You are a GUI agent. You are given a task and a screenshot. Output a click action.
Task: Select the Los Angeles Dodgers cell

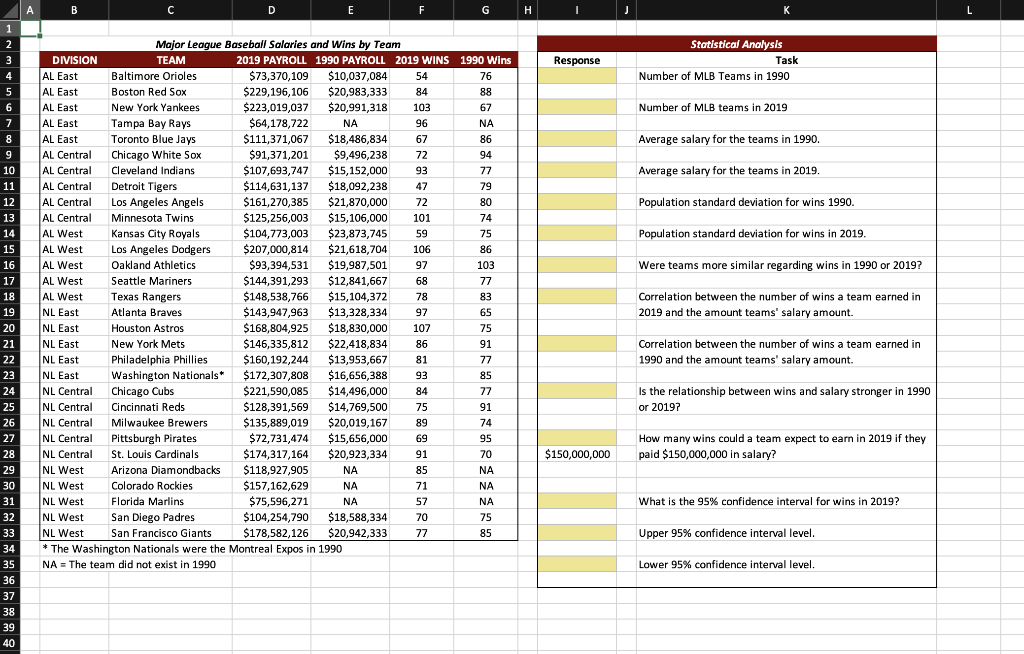[x=170, y=249]
